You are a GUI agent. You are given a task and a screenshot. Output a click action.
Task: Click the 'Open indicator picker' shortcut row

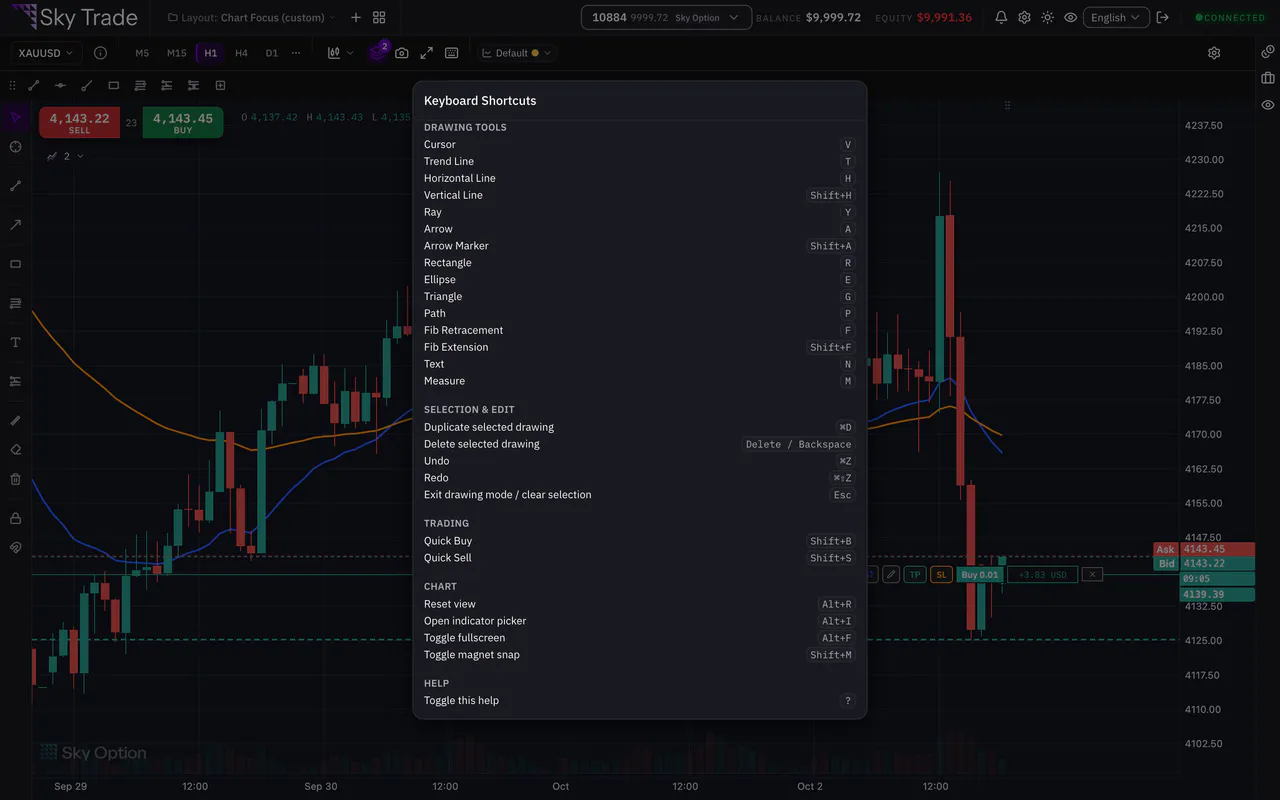[x=639, y=621]
